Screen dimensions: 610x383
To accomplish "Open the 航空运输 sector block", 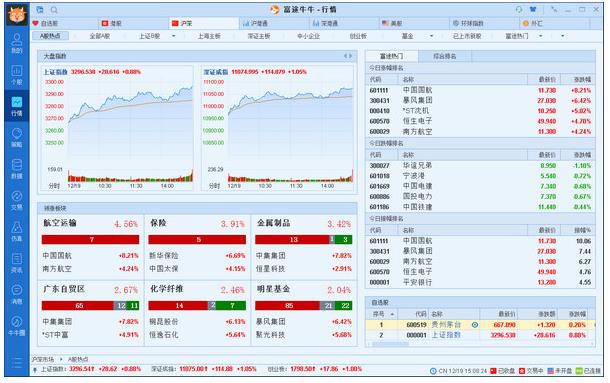I will click(91, 248).
